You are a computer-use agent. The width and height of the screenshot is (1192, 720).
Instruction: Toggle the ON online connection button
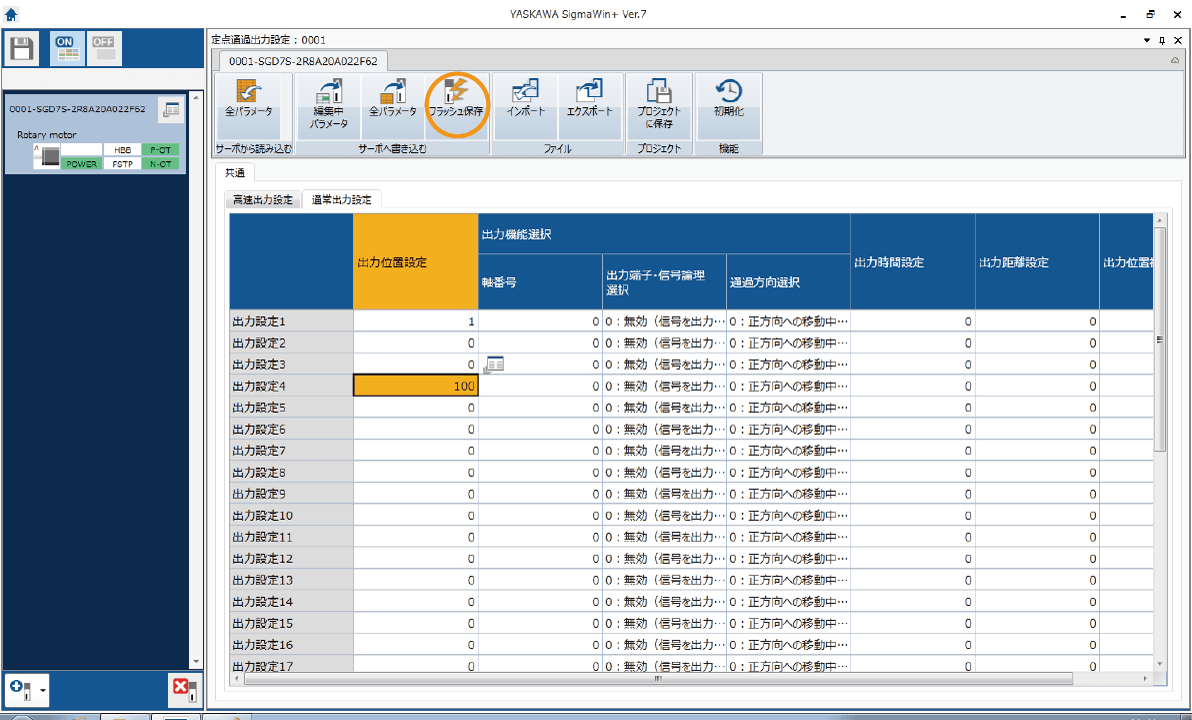click(66, 48)
